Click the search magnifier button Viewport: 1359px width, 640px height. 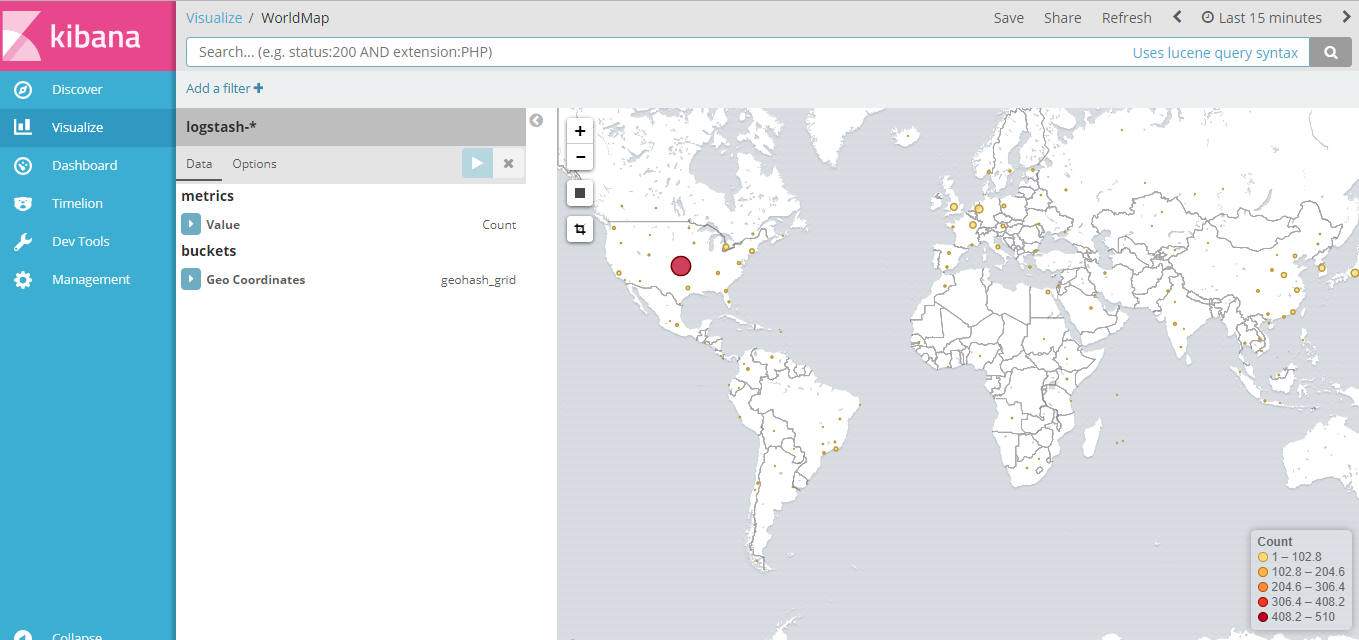pos(1330,53)
